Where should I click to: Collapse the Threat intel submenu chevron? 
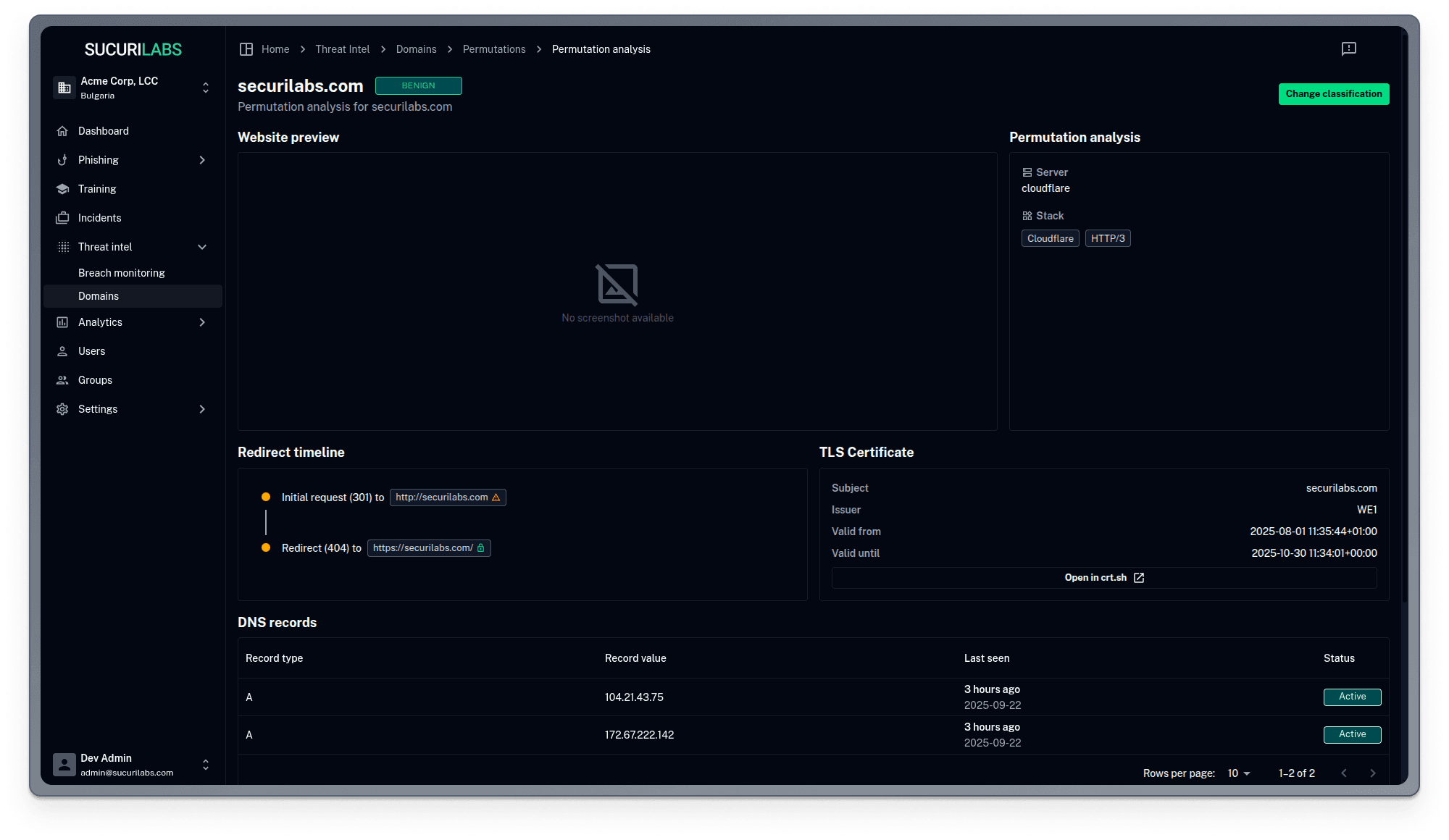pyautogui.click(x=202, y=247)
